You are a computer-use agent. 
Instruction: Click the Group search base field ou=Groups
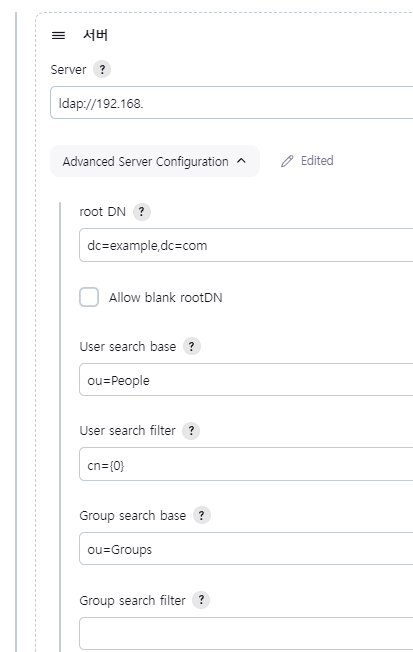pyautogui.click(x=246, y=549)
